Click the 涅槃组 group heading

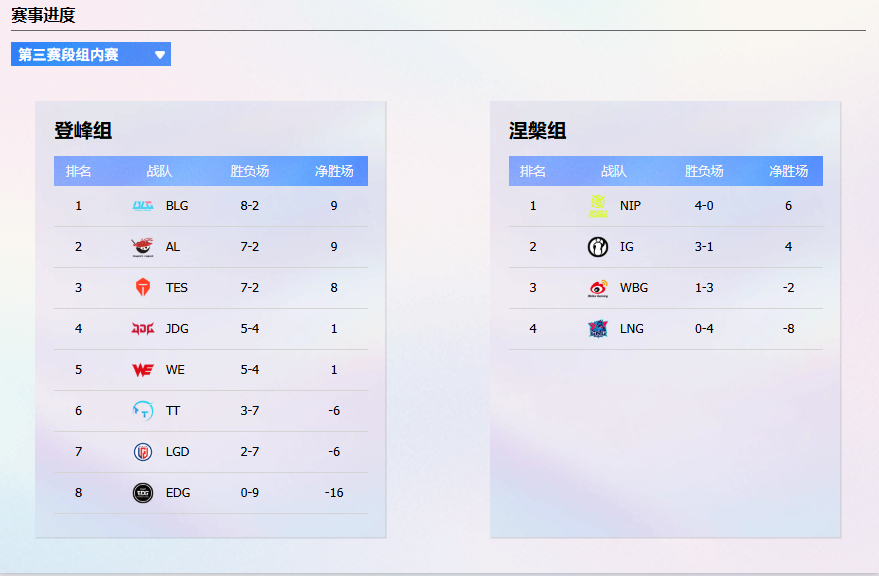click(538, 131)
